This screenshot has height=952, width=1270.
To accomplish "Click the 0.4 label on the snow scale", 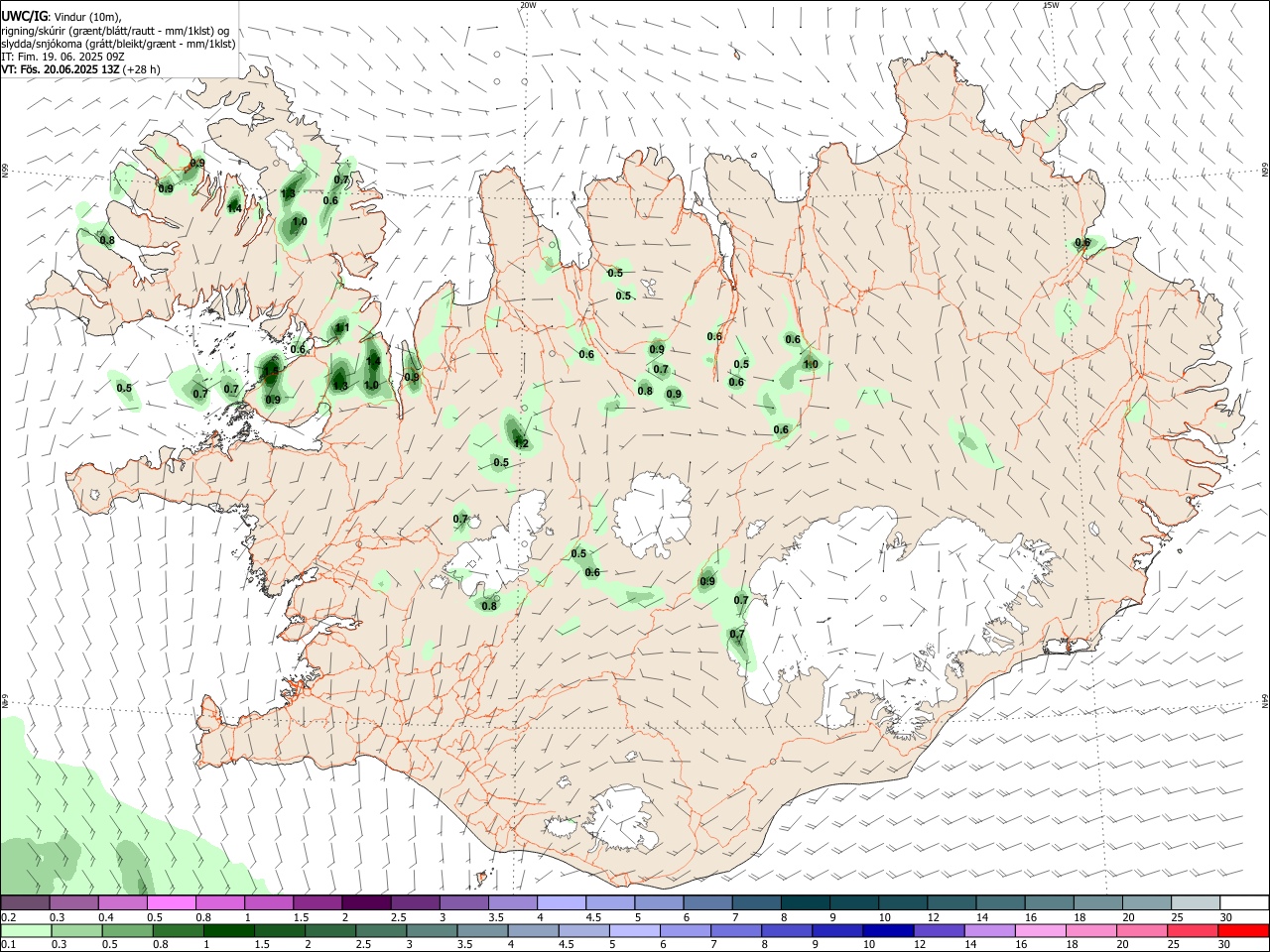I will pyautogui.click(x=106, y=917).
